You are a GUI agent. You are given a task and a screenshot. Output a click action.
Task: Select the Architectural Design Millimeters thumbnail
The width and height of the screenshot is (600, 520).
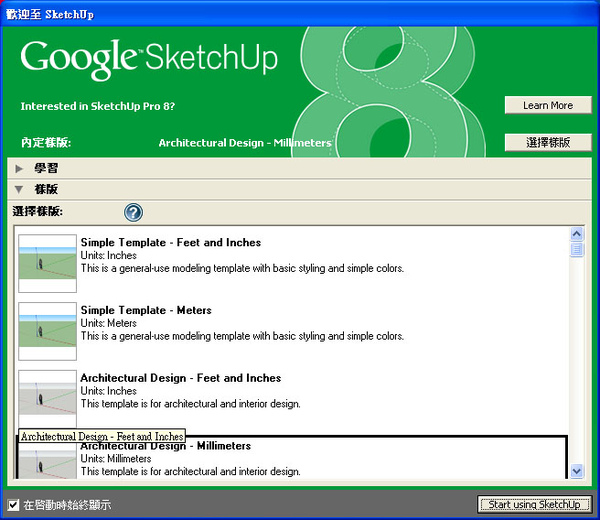(x=47, y=459)
